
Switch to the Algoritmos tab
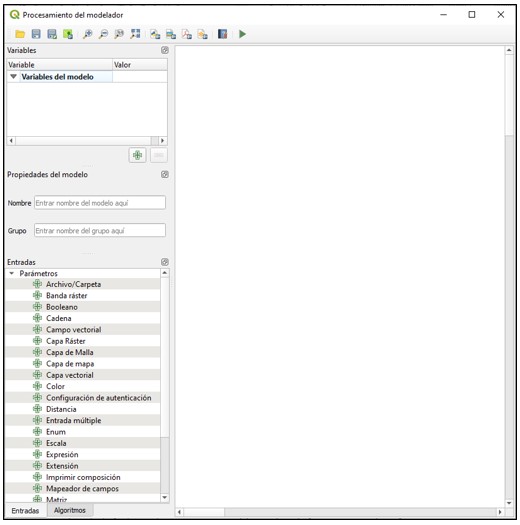click(70, 510)
